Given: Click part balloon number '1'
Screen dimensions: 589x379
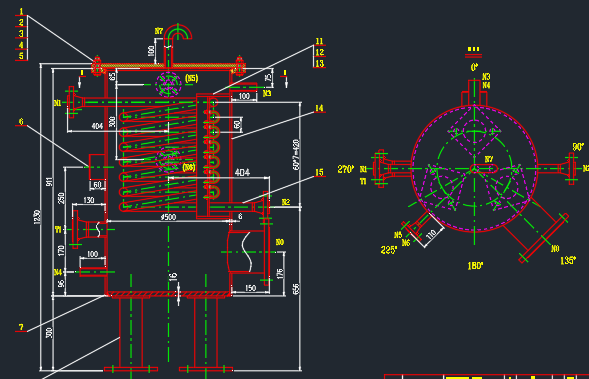Looking at the screenshot, I should tap(21, 12).
